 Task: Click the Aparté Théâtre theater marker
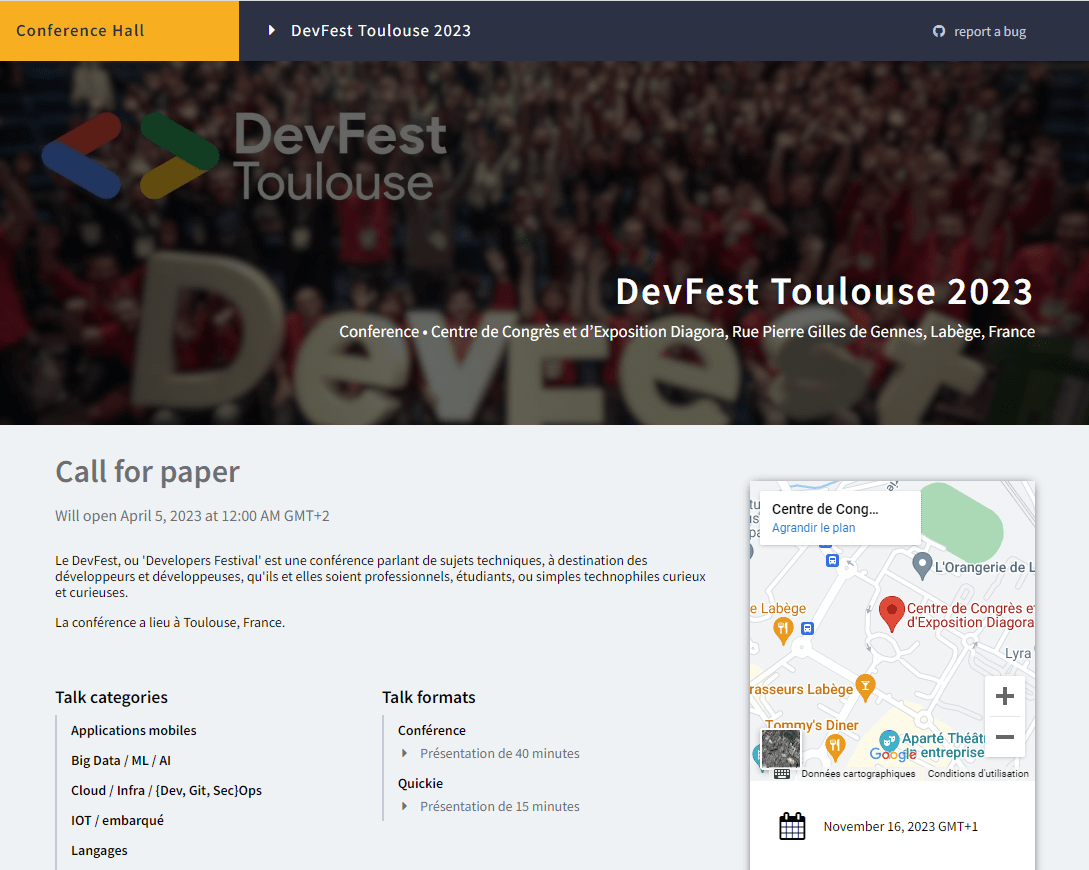pos(888,741)
